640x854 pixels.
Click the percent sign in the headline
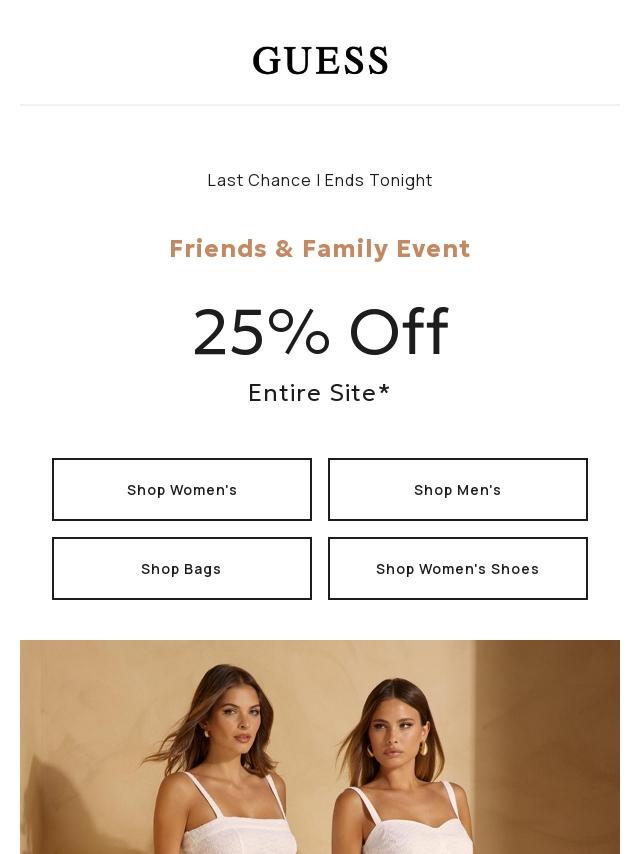[299, 332]
